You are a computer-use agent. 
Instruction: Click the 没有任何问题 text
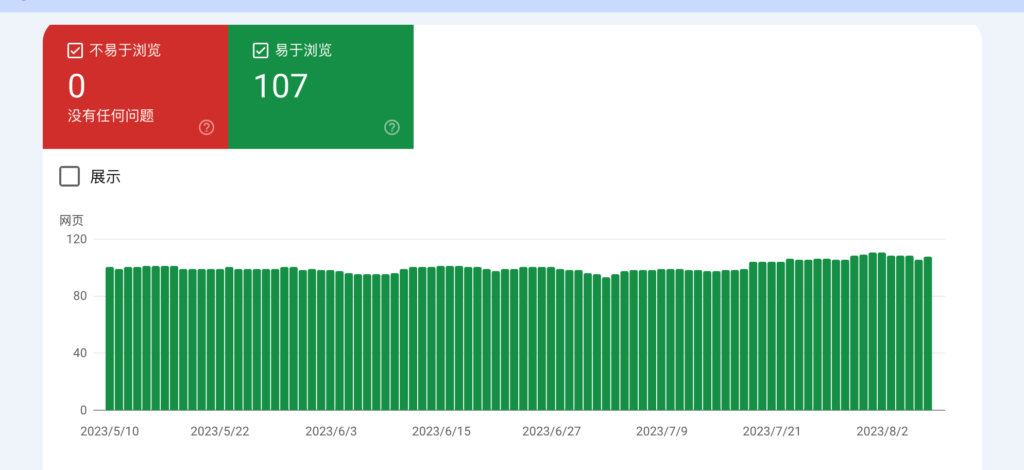pyautogui.click(x=111, y=116)
